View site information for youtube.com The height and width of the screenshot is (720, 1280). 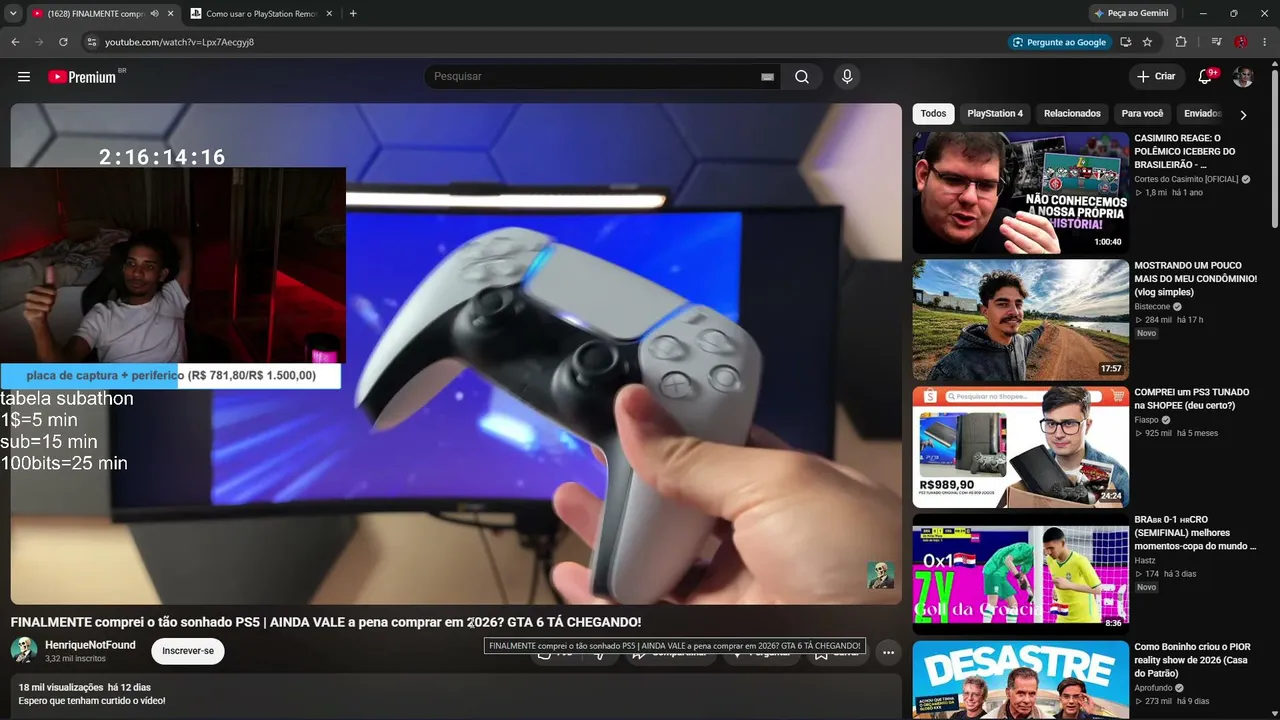[x=91, y=42]
